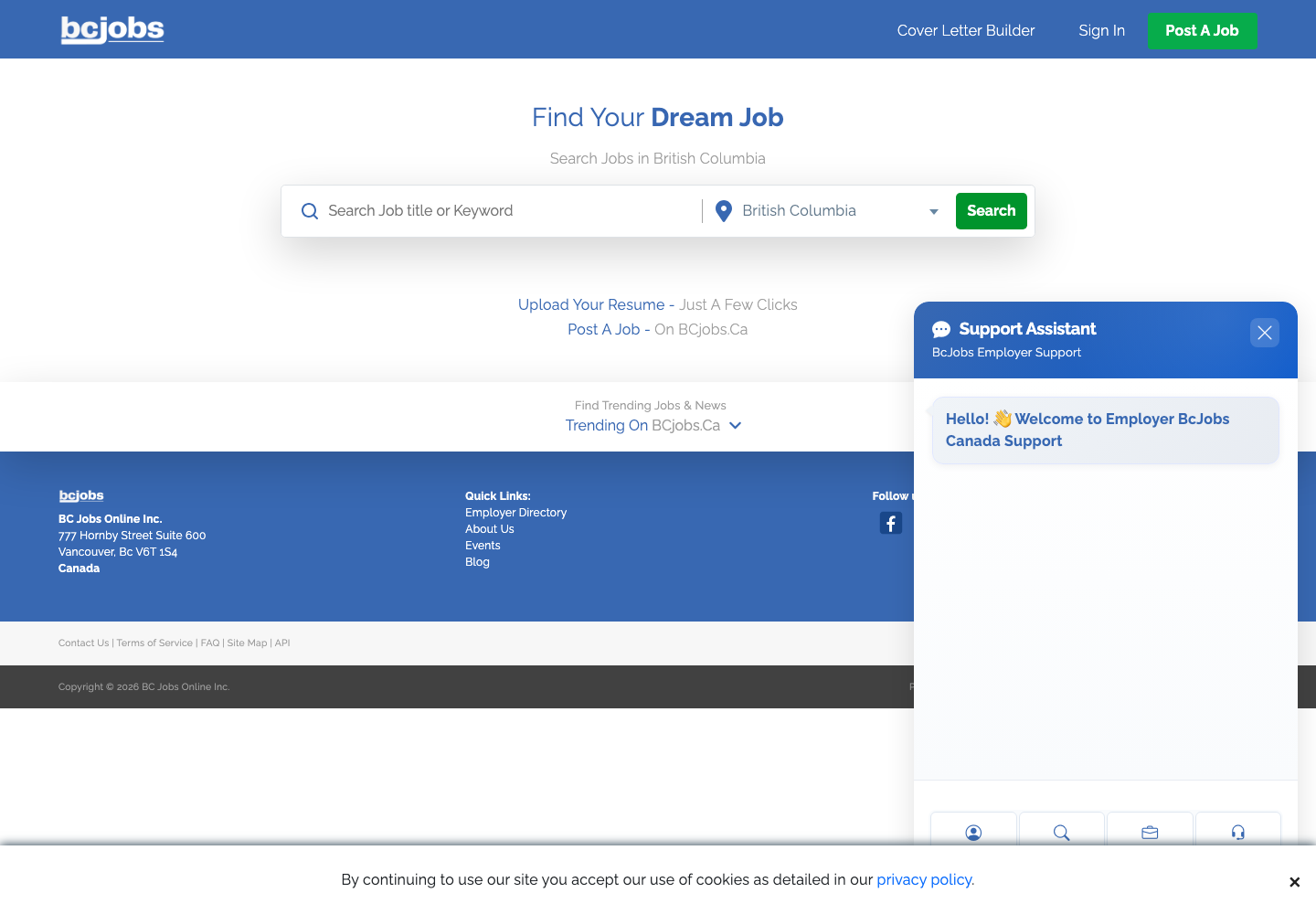Open Events quick link
Viewport: 1316px width, 914px height.
point(483,546)
